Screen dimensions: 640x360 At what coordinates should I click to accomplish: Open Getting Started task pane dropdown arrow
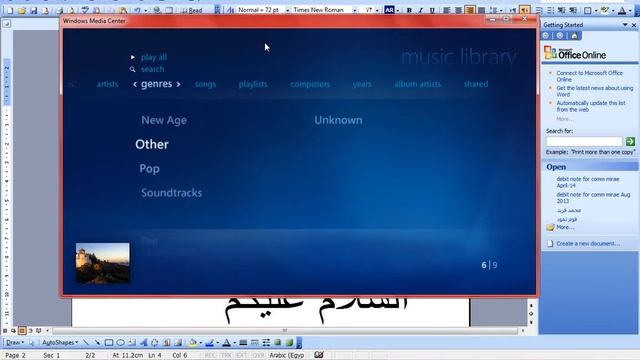click(x=625, y=25)
